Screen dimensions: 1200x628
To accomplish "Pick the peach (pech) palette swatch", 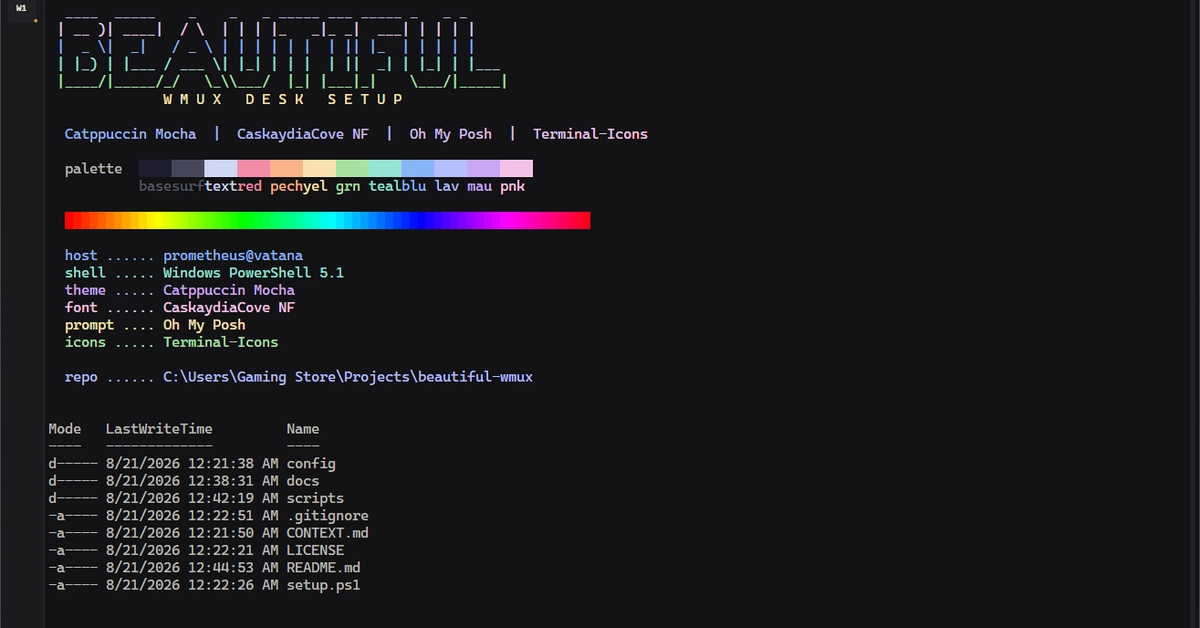I will click(x=286, y=168).
